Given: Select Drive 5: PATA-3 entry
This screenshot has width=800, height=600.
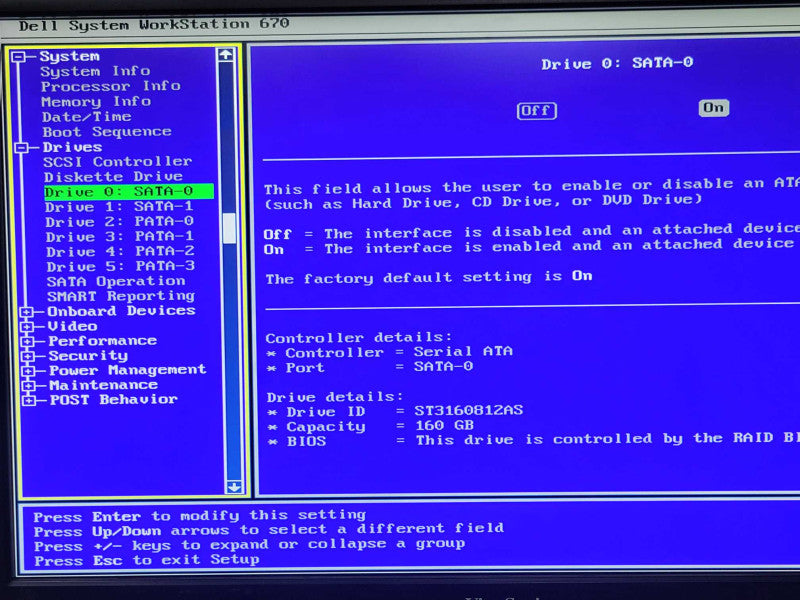Looking at the screenshot, I should (121, 266).
